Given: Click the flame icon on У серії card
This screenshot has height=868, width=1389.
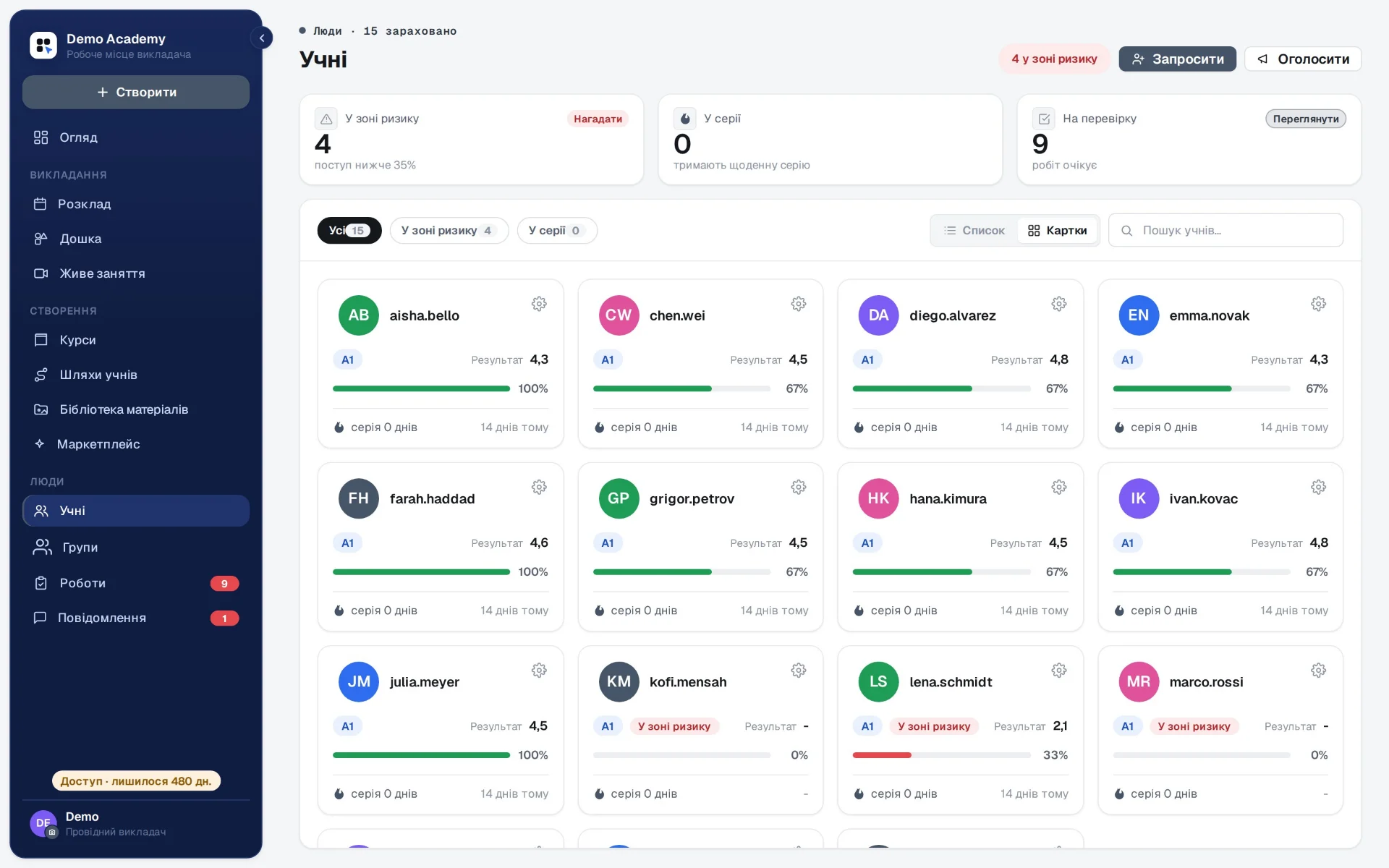Looking at the screenshot, I should tap(684, 119).
